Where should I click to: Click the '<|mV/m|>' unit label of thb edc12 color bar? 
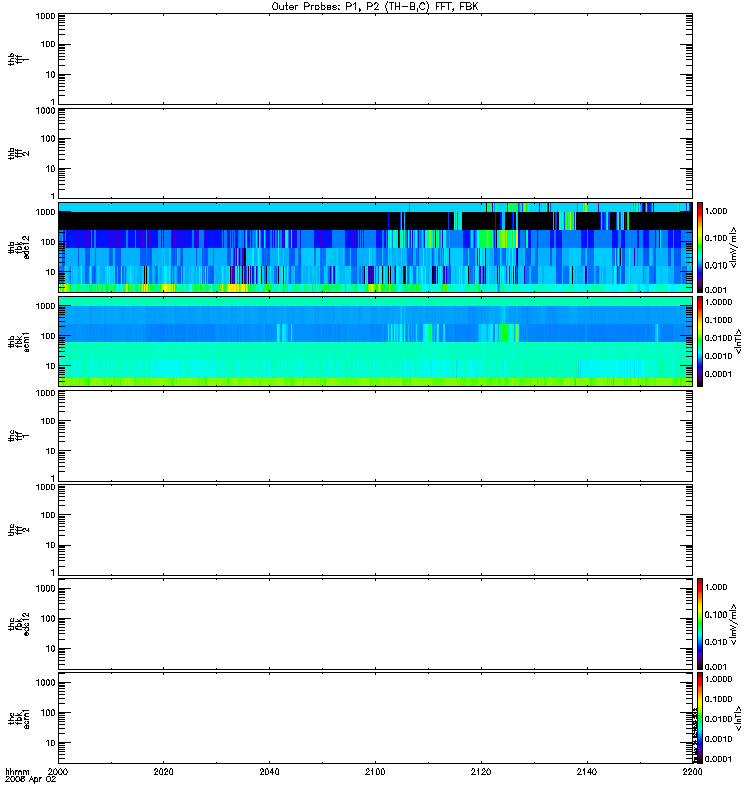pyautogui.click(x=733, y=247)
